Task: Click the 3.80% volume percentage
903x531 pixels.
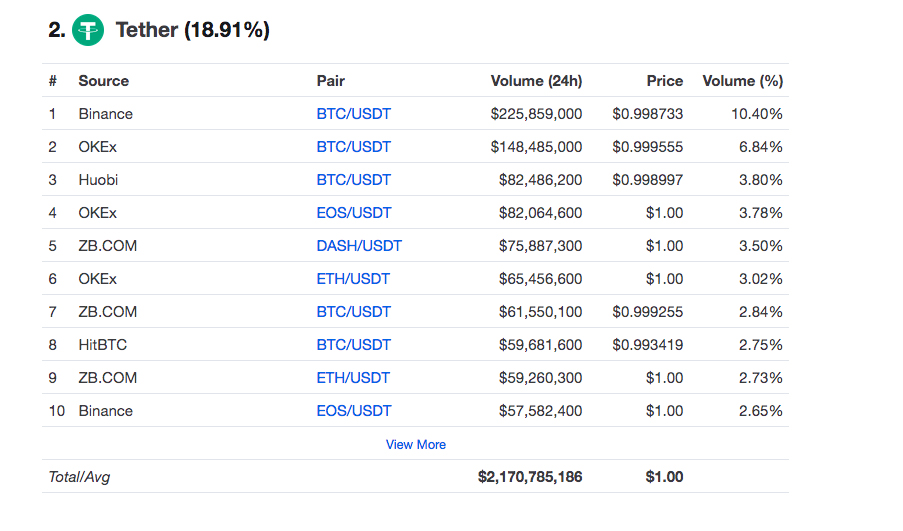Action: click(x=761, y=180)
